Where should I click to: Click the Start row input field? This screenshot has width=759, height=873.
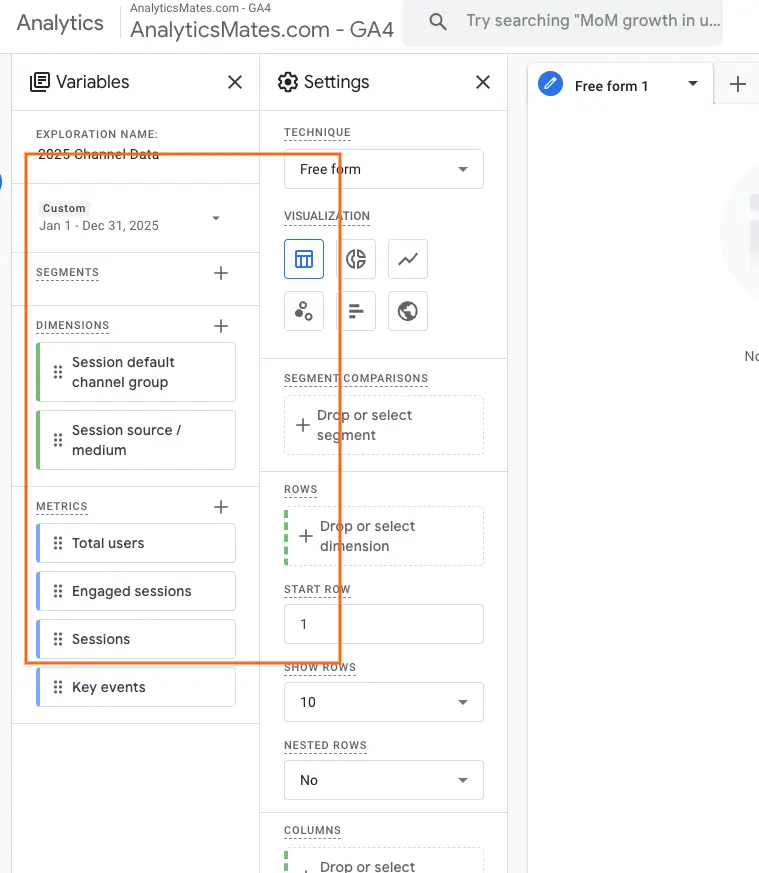(x=384, y=624)
